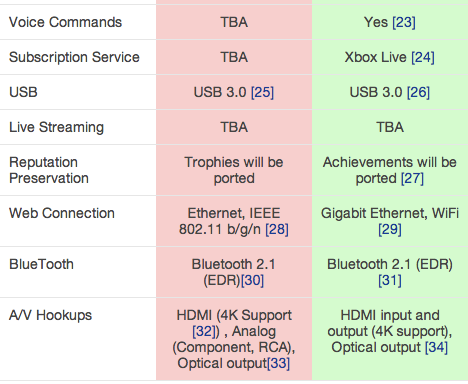
Task: Select the Voice Commands row label
Action: tap(65, 22)
